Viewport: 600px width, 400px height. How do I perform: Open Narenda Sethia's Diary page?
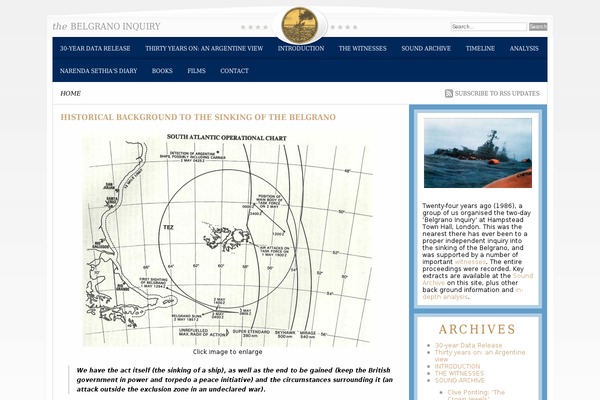click(98, 71)
